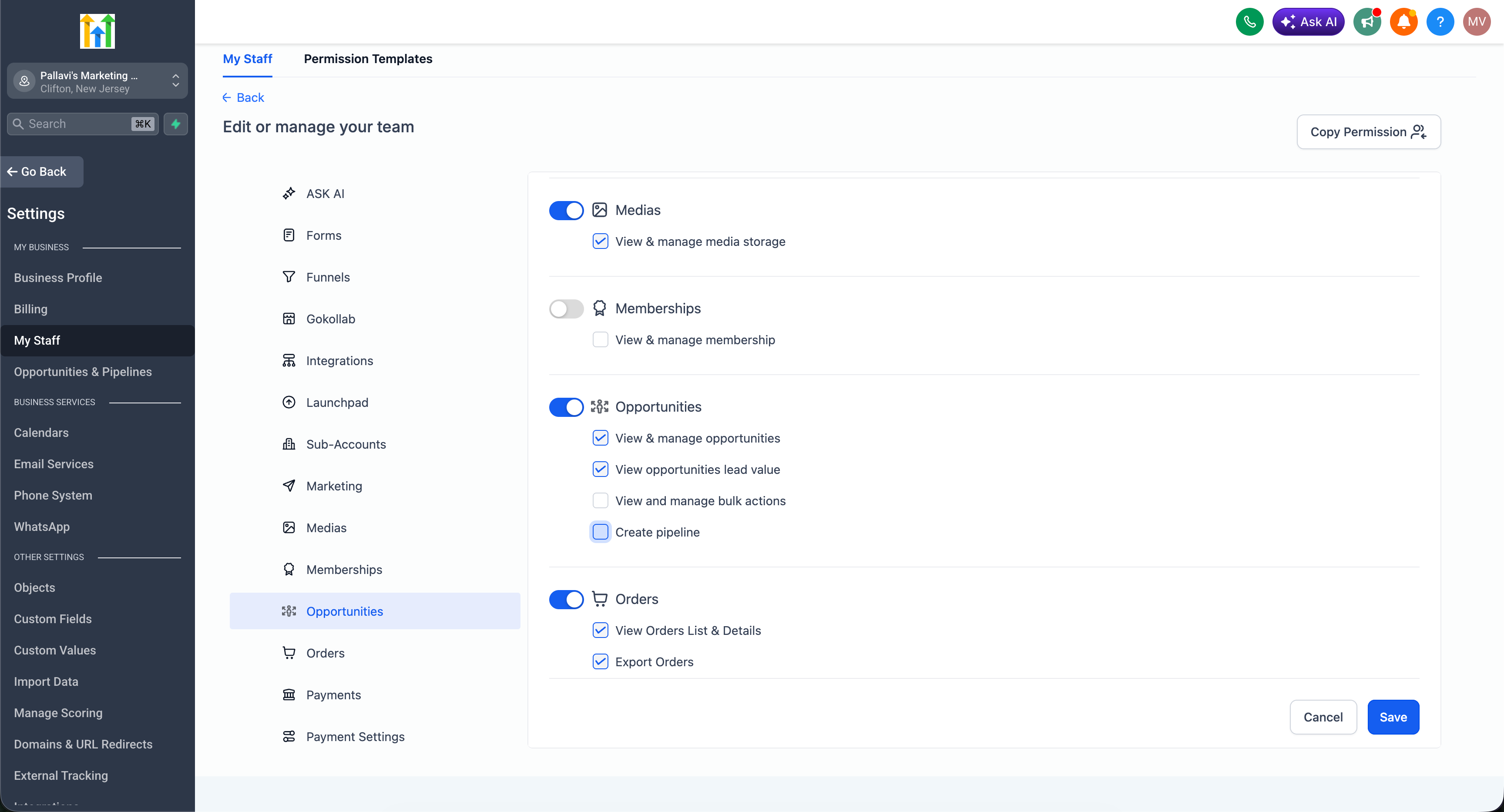Click the green lightning quick actions icon
The height and width of the screenshot is (812, 1504).
pos(176,124)
